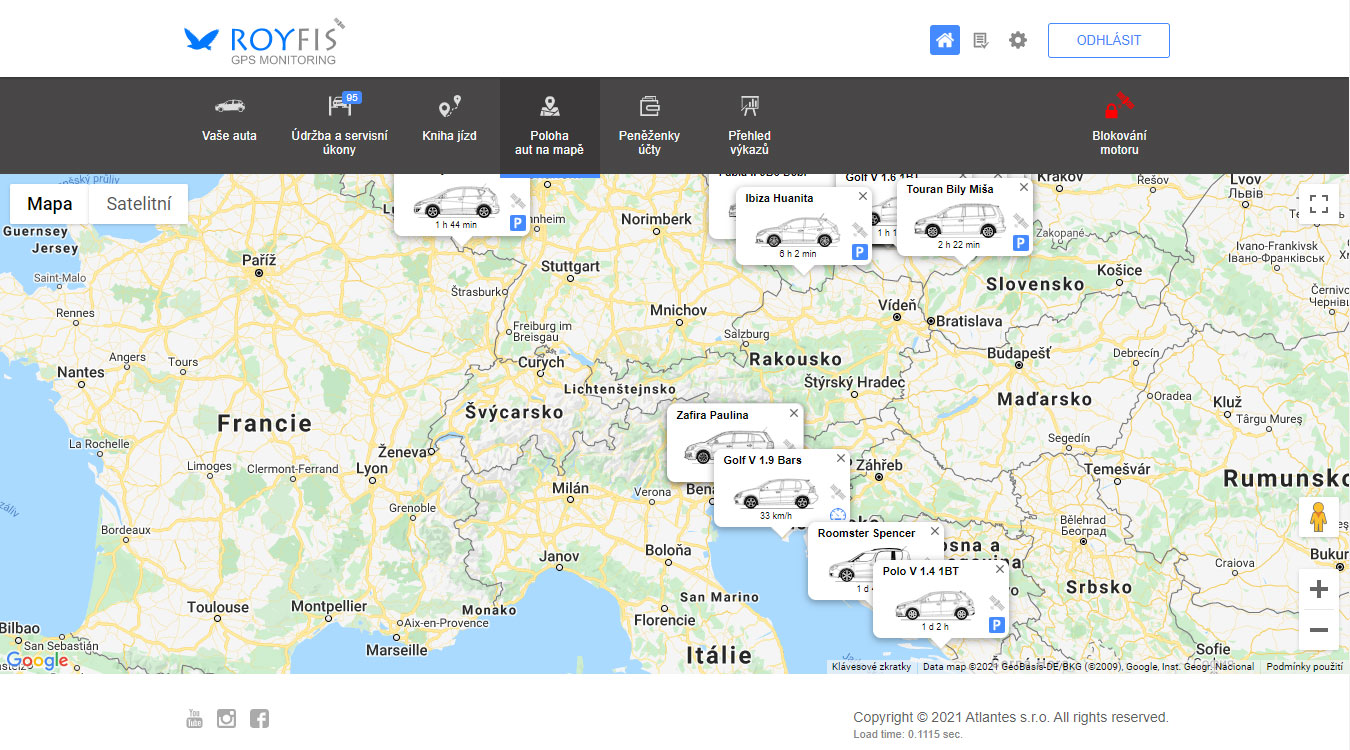1350x750 pixels.
Task: Close the Touran Bily Miša popup
Action: [x=1023, y=187]
